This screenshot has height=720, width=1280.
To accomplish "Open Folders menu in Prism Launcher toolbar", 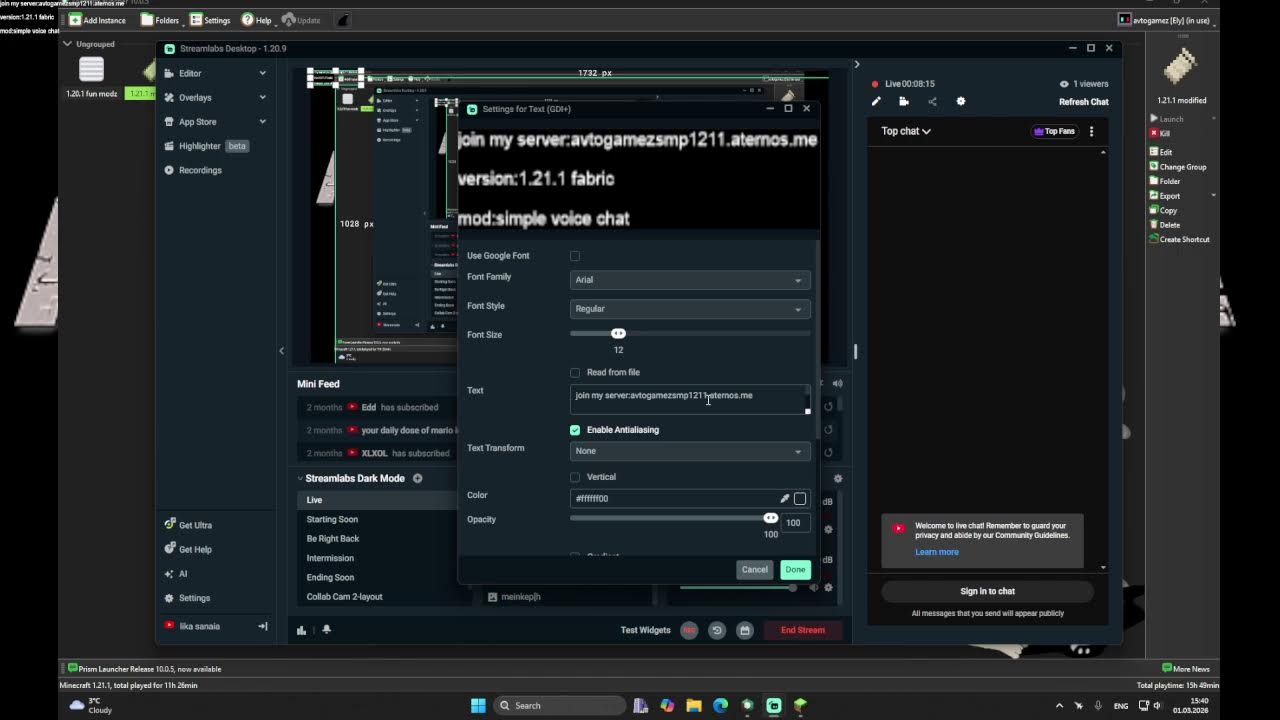I will (160, 20).
